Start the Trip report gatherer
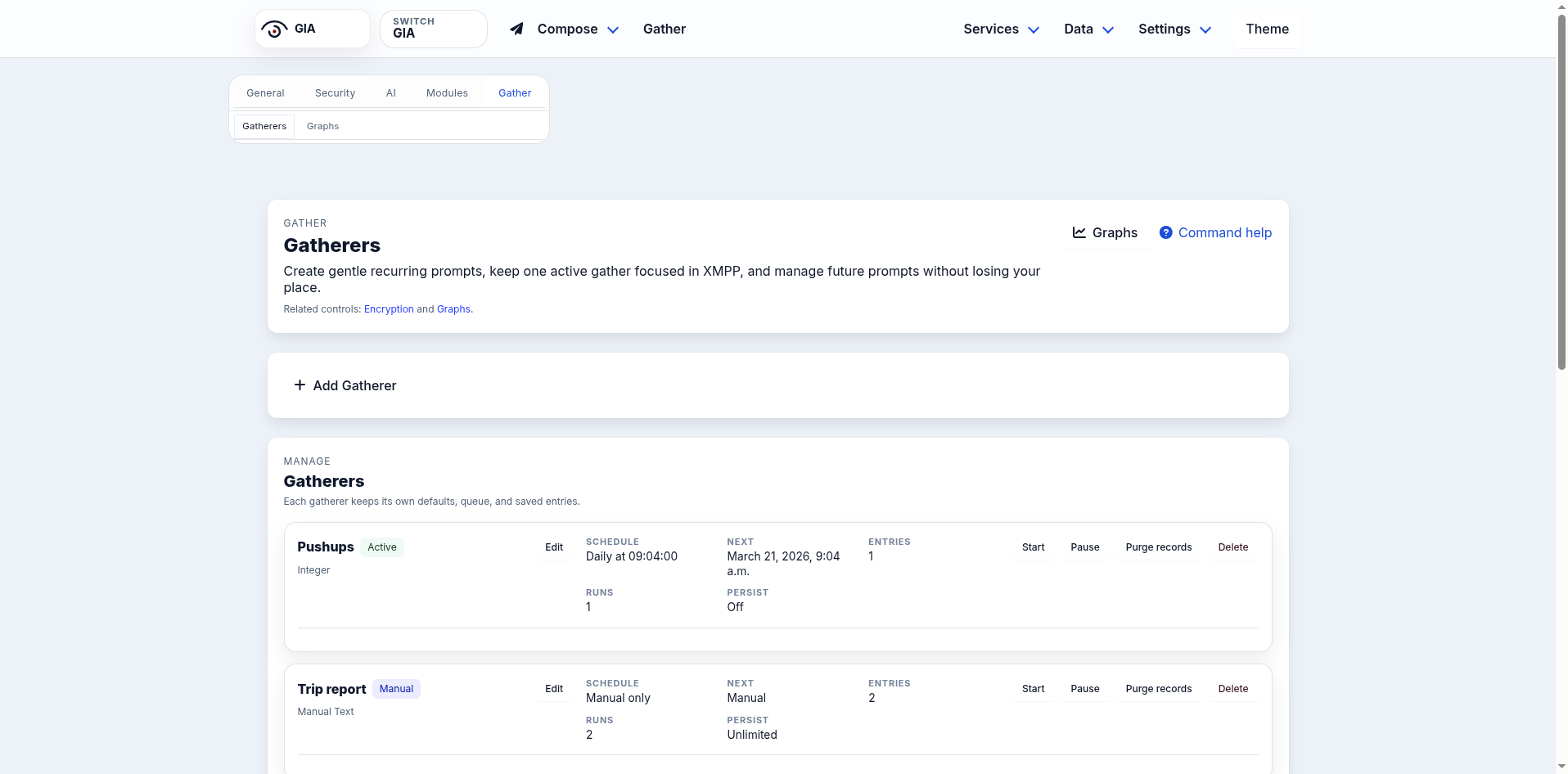This screenshot has width=1568, height=774. point(1033,689)
